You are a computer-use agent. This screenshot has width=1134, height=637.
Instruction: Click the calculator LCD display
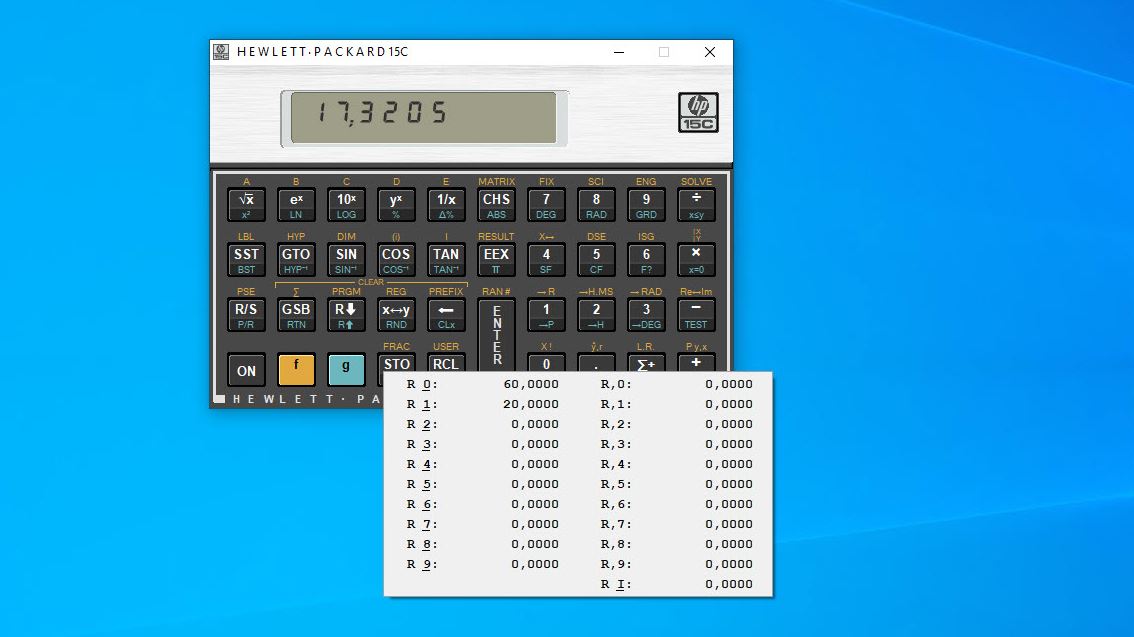click(x=424, y=117)
